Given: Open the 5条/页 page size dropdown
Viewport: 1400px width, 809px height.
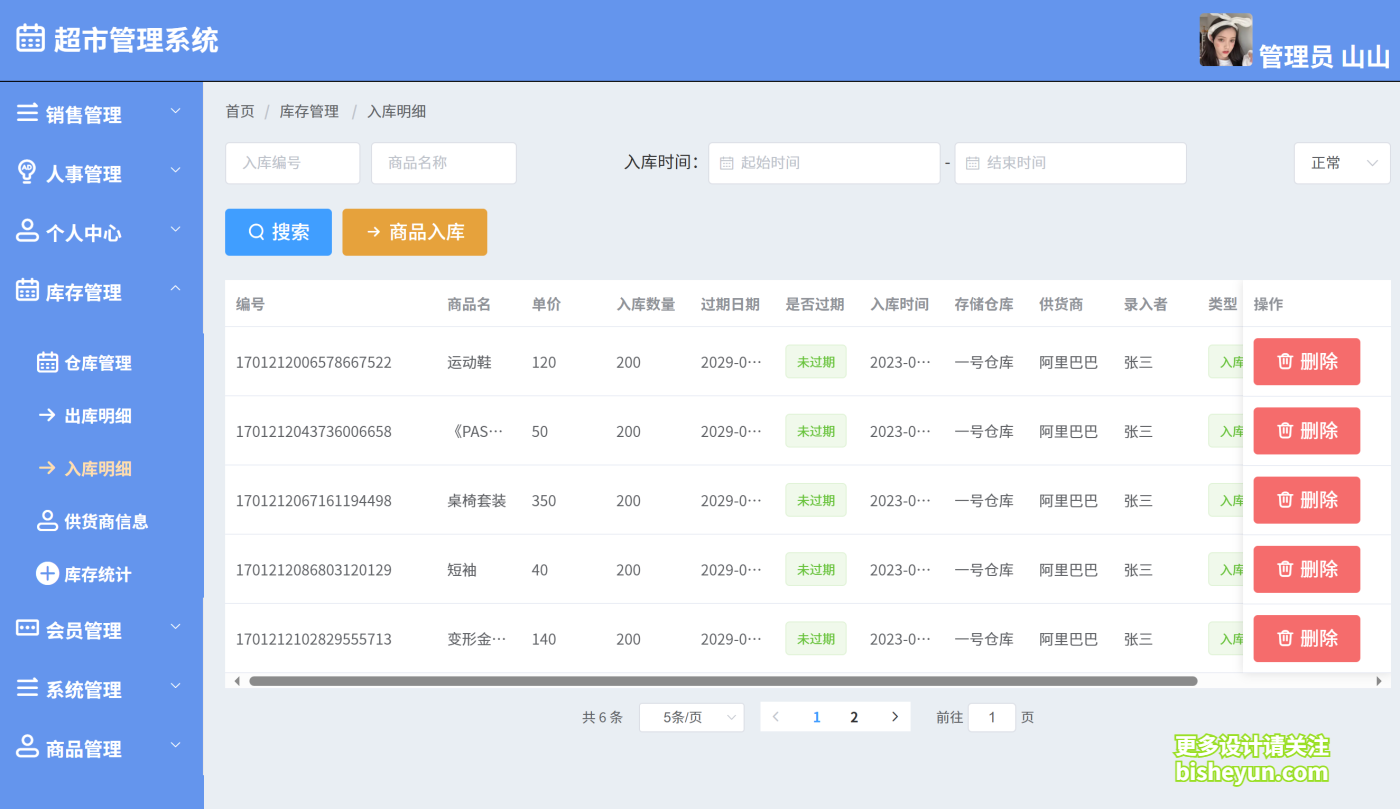Looking at the screenshot, I should tap(691, 717).
